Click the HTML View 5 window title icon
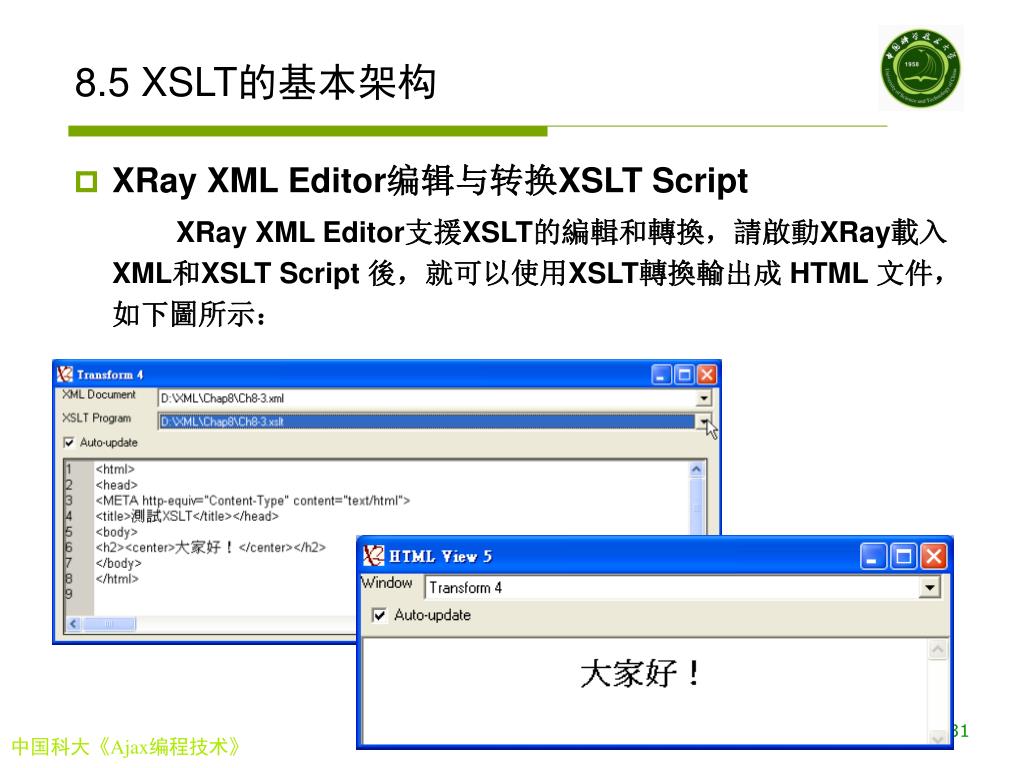 pos(374,556)
